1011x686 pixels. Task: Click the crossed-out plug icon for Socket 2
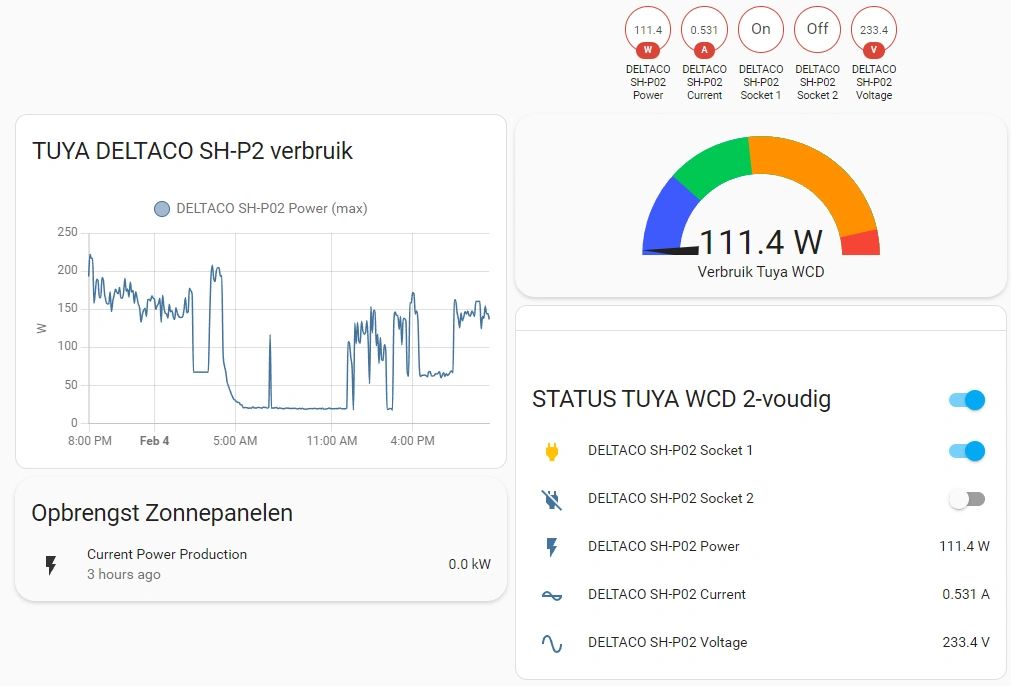551,499
